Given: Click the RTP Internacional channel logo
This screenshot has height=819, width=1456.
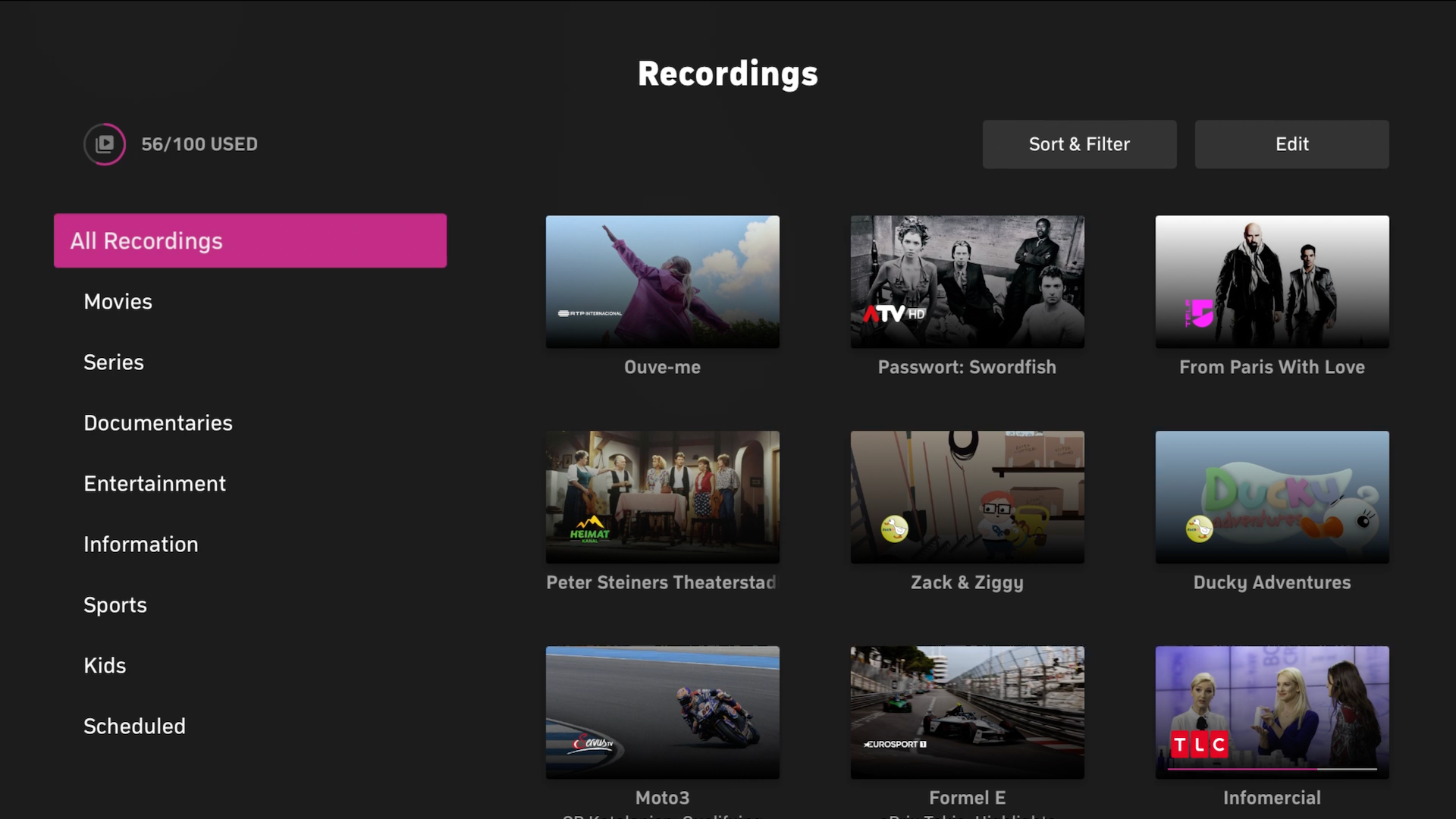Looking at the screenshot, I should 590,313.
